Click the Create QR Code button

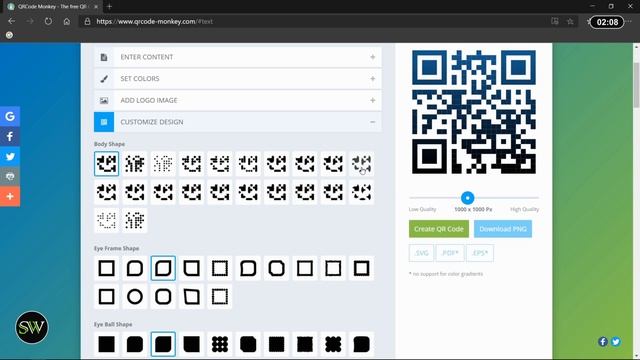click(x=439, y=229)
